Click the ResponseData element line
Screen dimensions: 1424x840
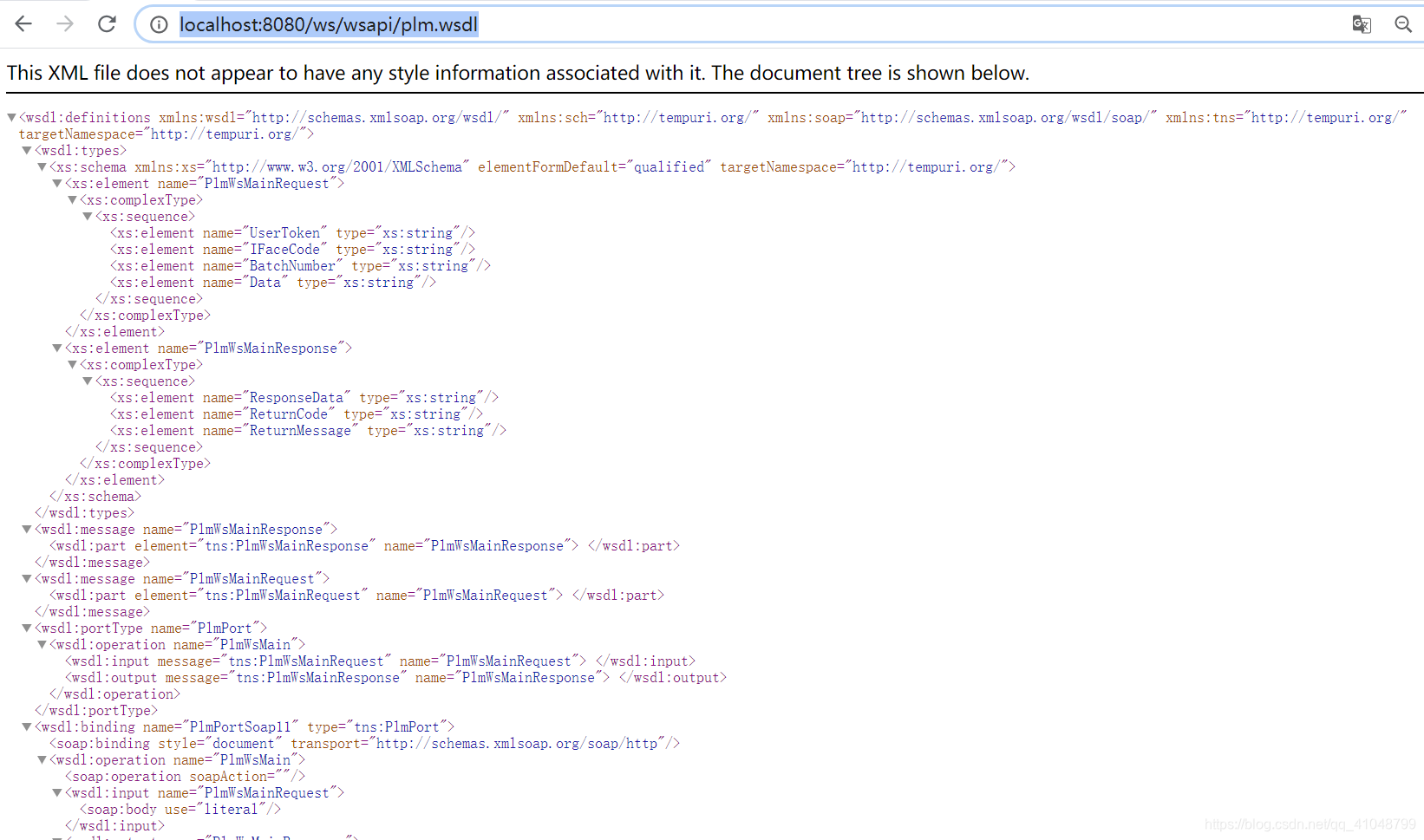coord(304,397)
